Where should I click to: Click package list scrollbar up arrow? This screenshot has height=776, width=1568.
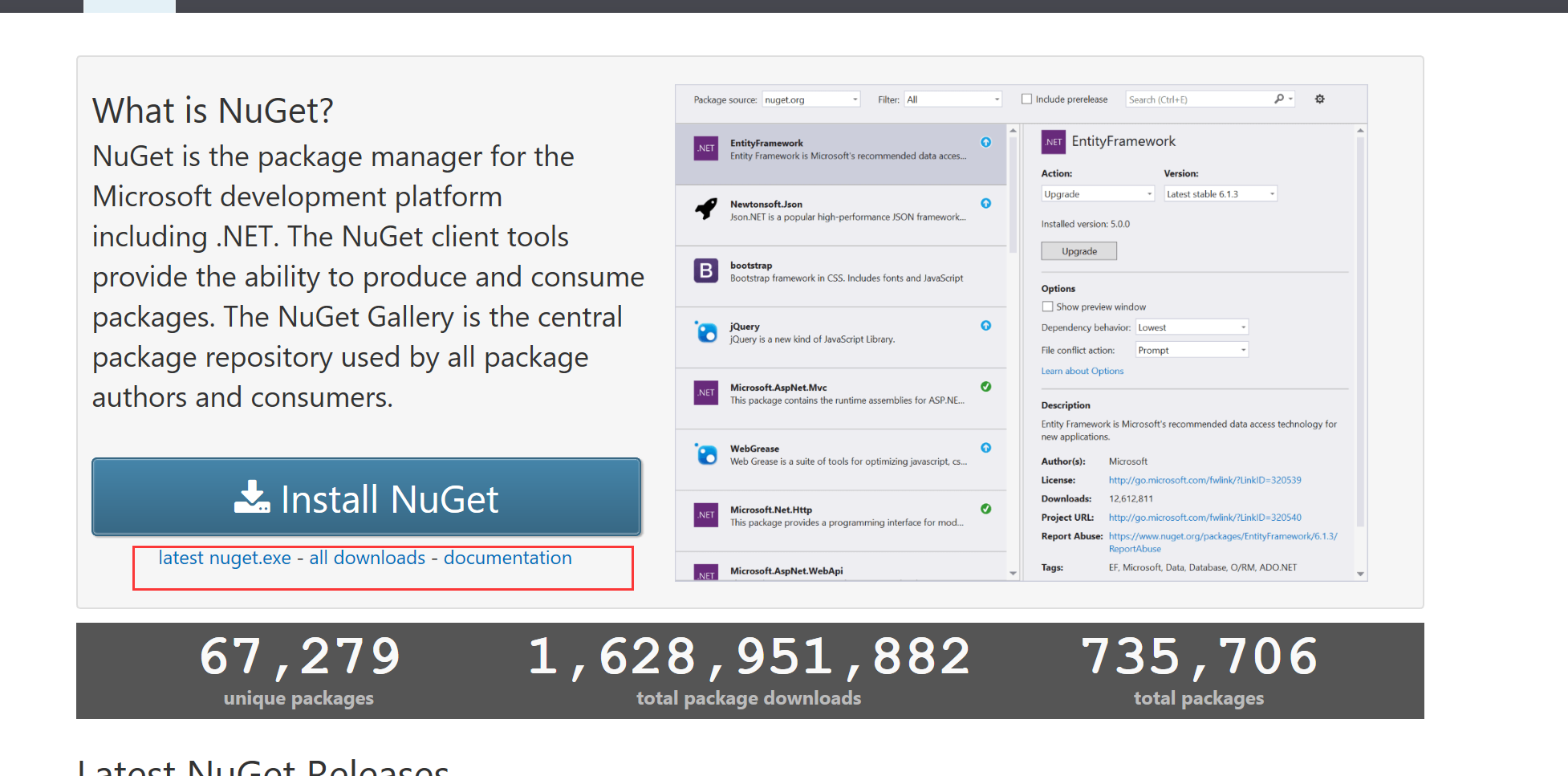(x=1013, y=130)
